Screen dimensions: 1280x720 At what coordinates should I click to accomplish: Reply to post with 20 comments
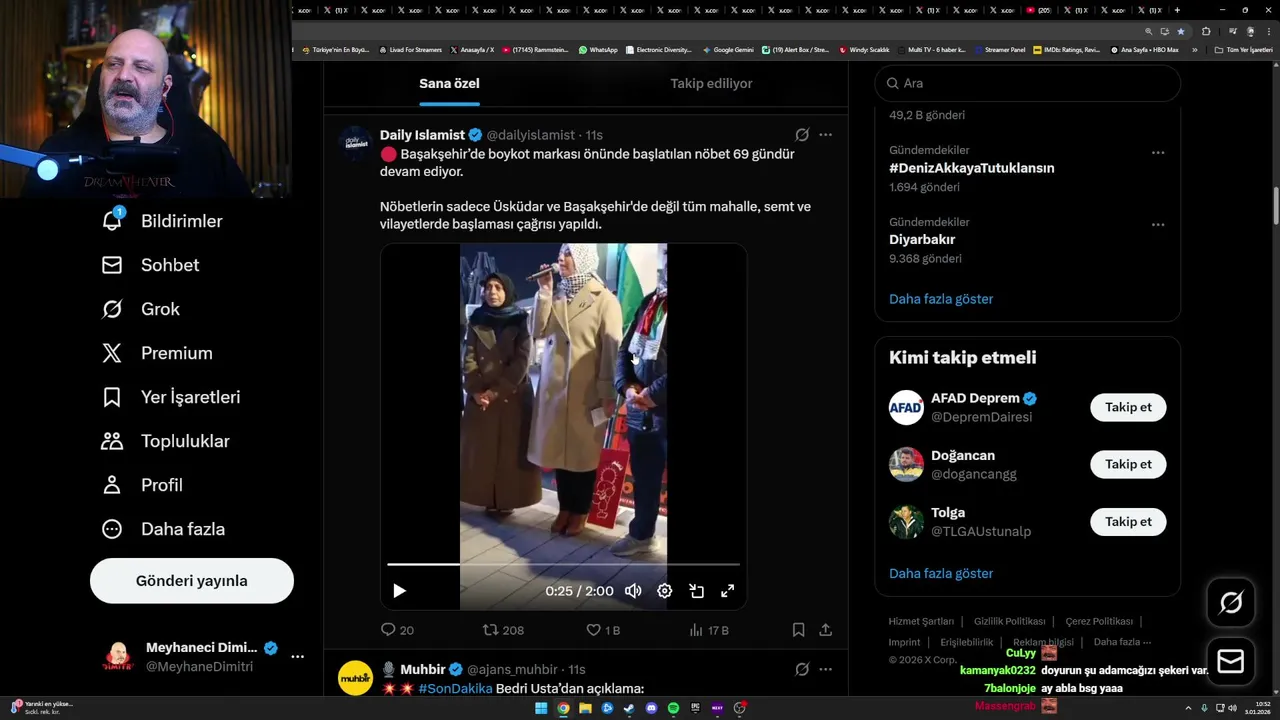pos(397,630)
